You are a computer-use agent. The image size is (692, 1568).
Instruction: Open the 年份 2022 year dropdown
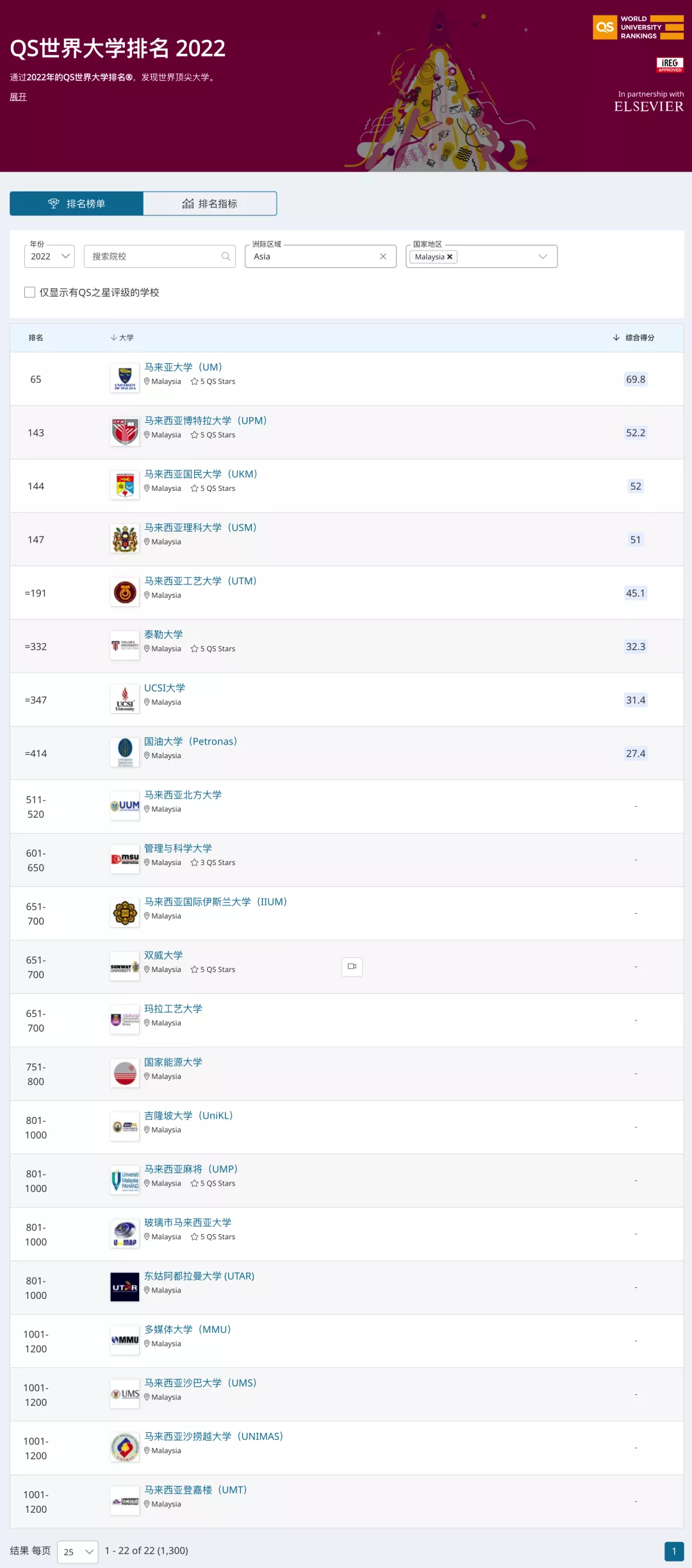point(49,256)
